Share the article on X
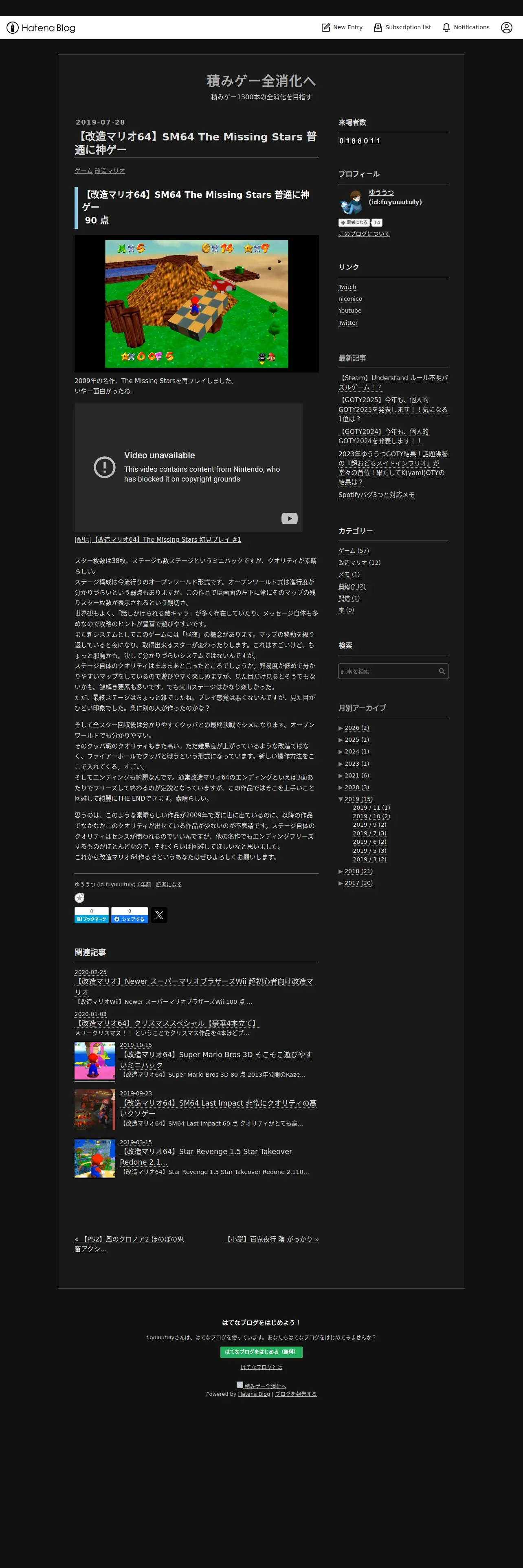 (x=159, y=915)
